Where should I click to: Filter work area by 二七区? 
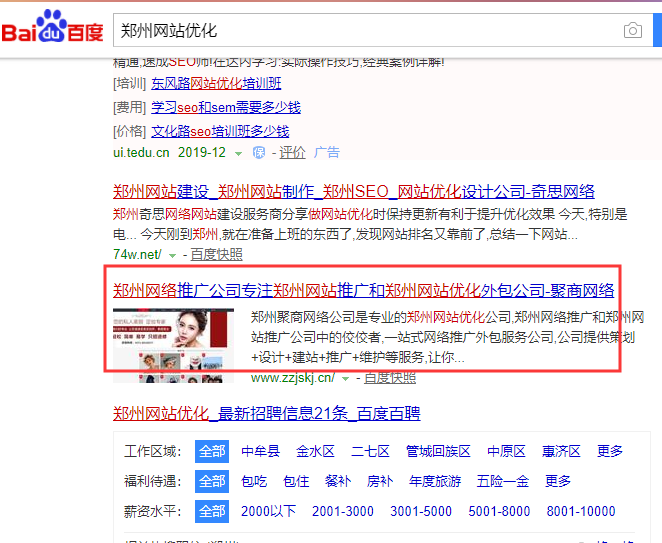[370, 451]
